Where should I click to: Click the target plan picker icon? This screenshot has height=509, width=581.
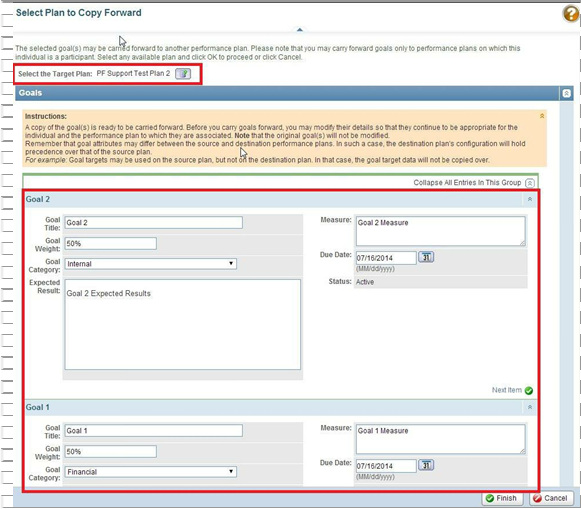(183, 74)
